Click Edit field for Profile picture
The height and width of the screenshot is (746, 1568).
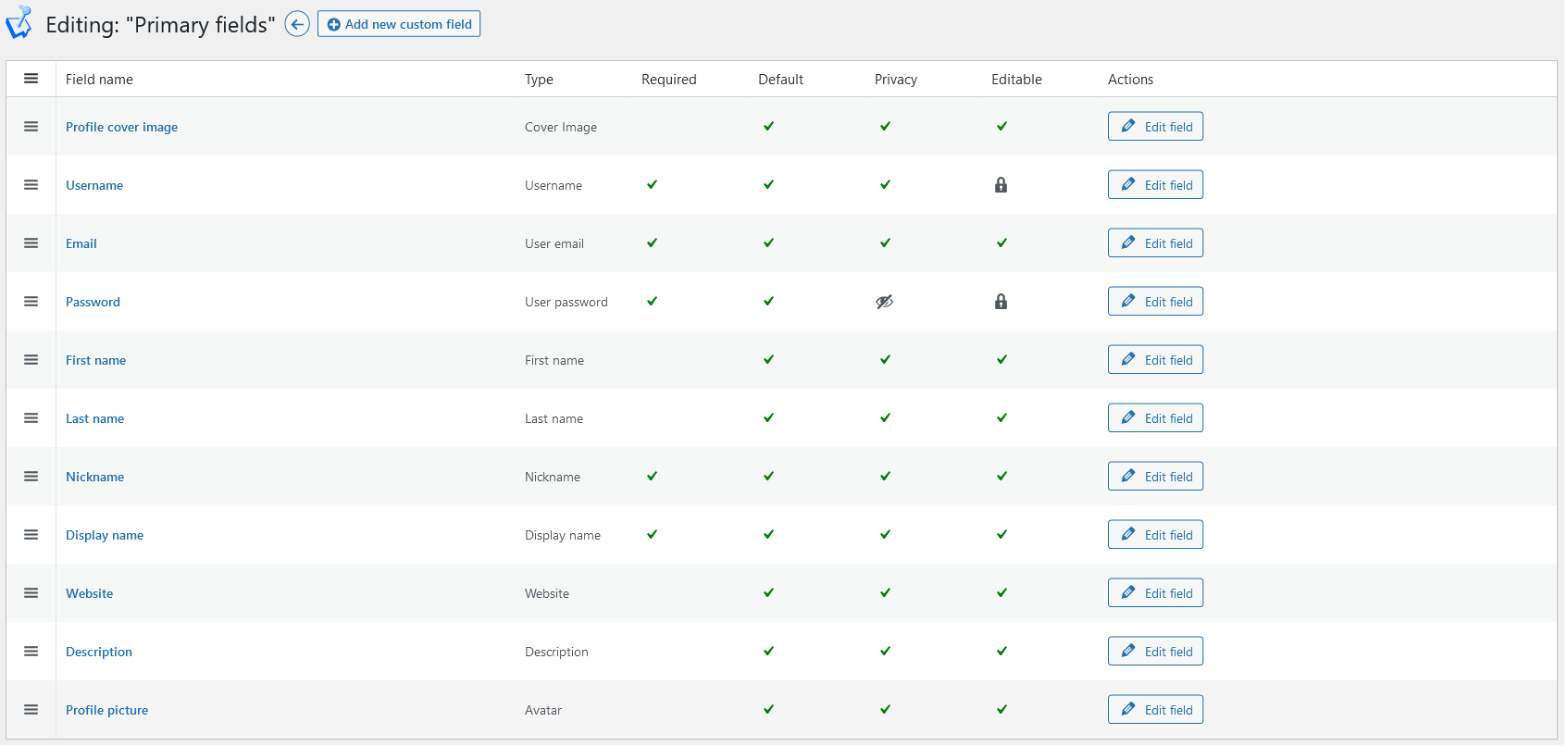point(1155,710)
